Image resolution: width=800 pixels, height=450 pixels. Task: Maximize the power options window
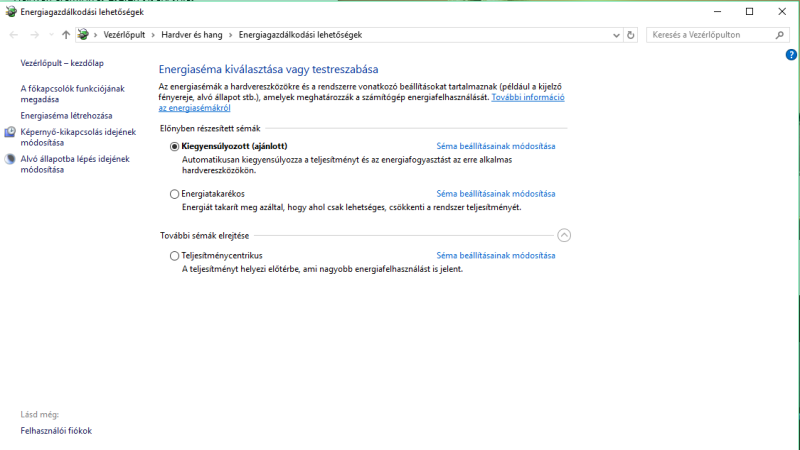coord(749,11)
